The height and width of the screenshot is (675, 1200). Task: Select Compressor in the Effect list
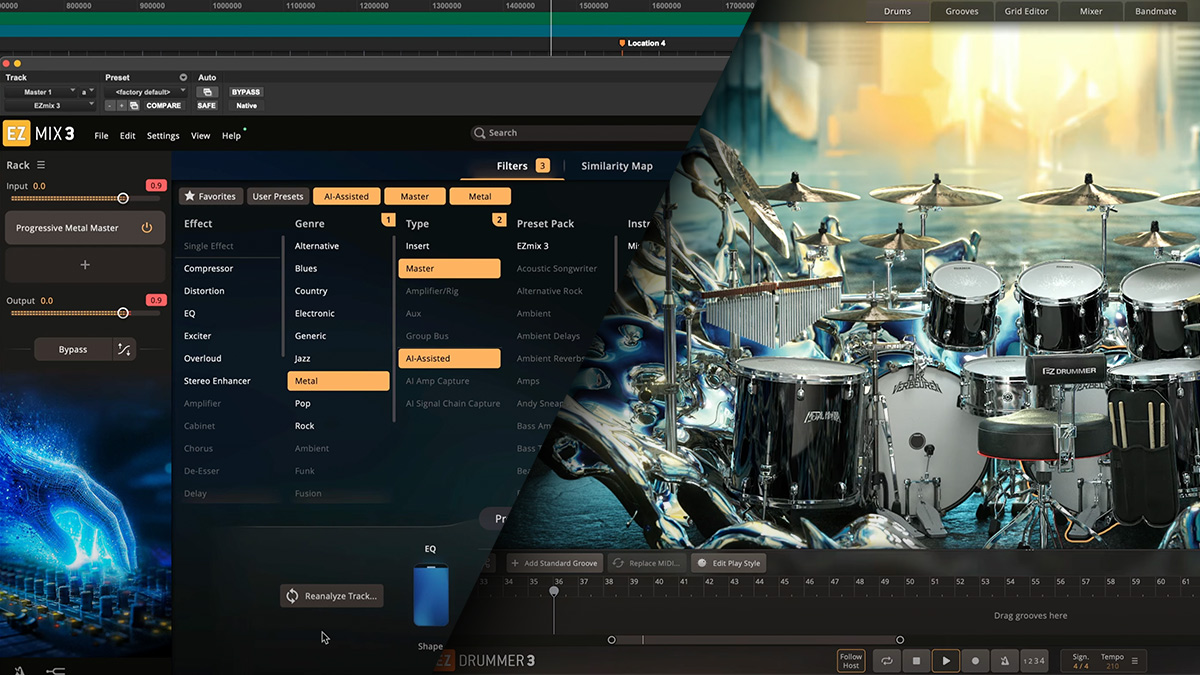coord(208,268)
